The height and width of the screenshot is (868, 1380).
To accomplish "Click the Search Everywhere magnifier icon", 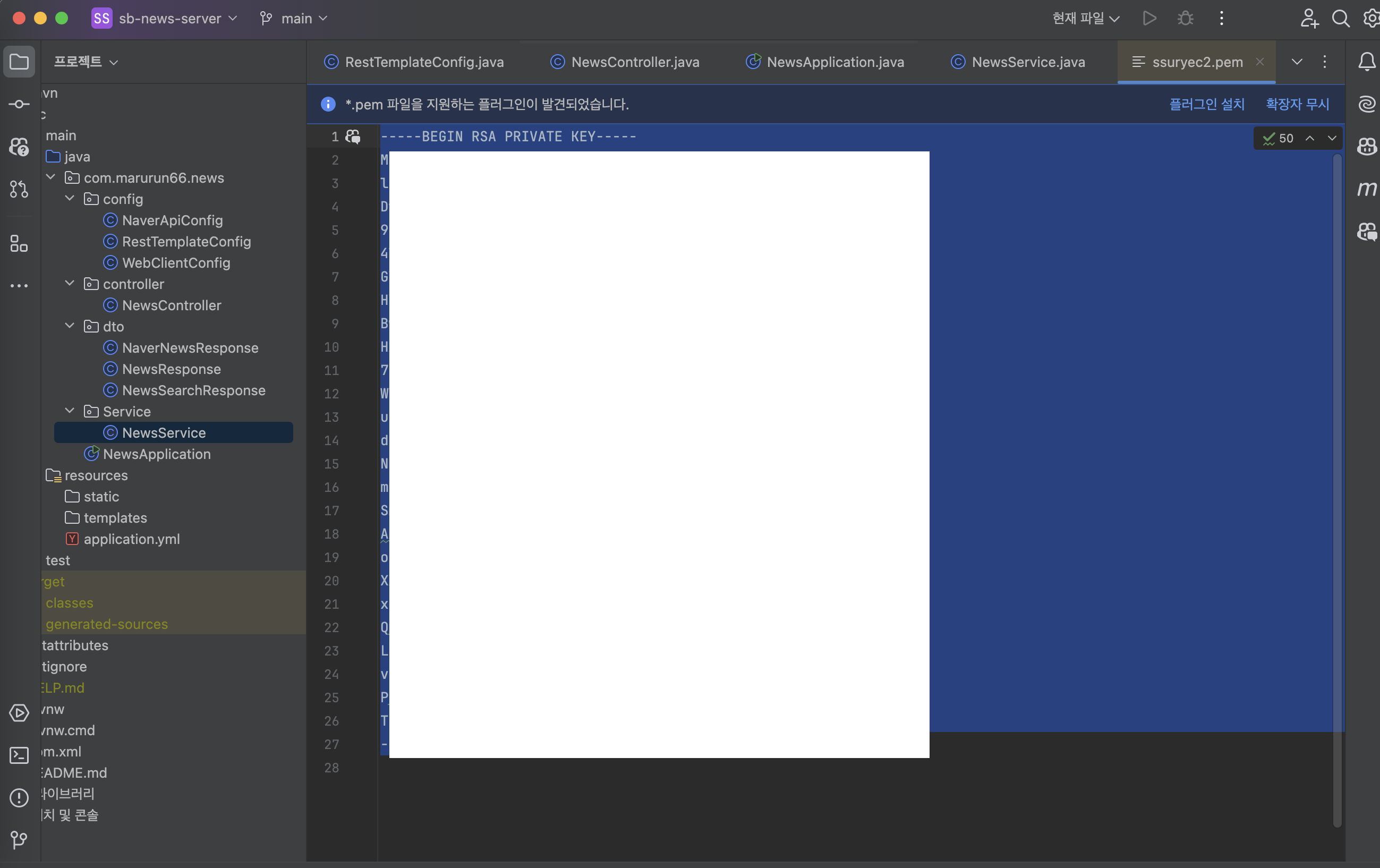I will pos(1341,19).
